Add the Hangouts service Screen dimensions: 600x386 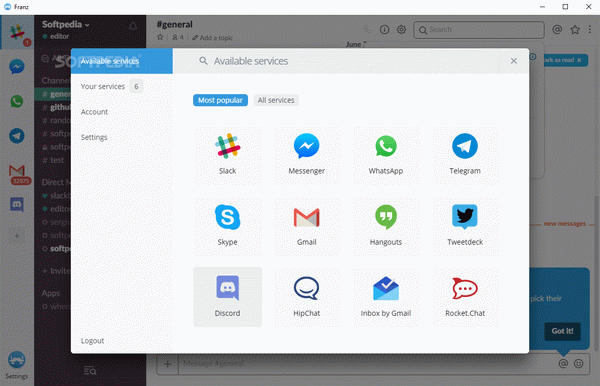click(386, 226)
